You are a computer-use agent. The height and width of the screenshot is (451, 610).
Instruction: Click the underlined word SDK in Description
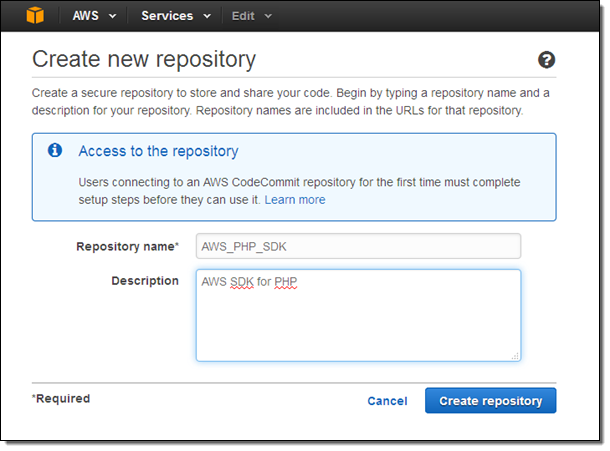coord(241,283)
